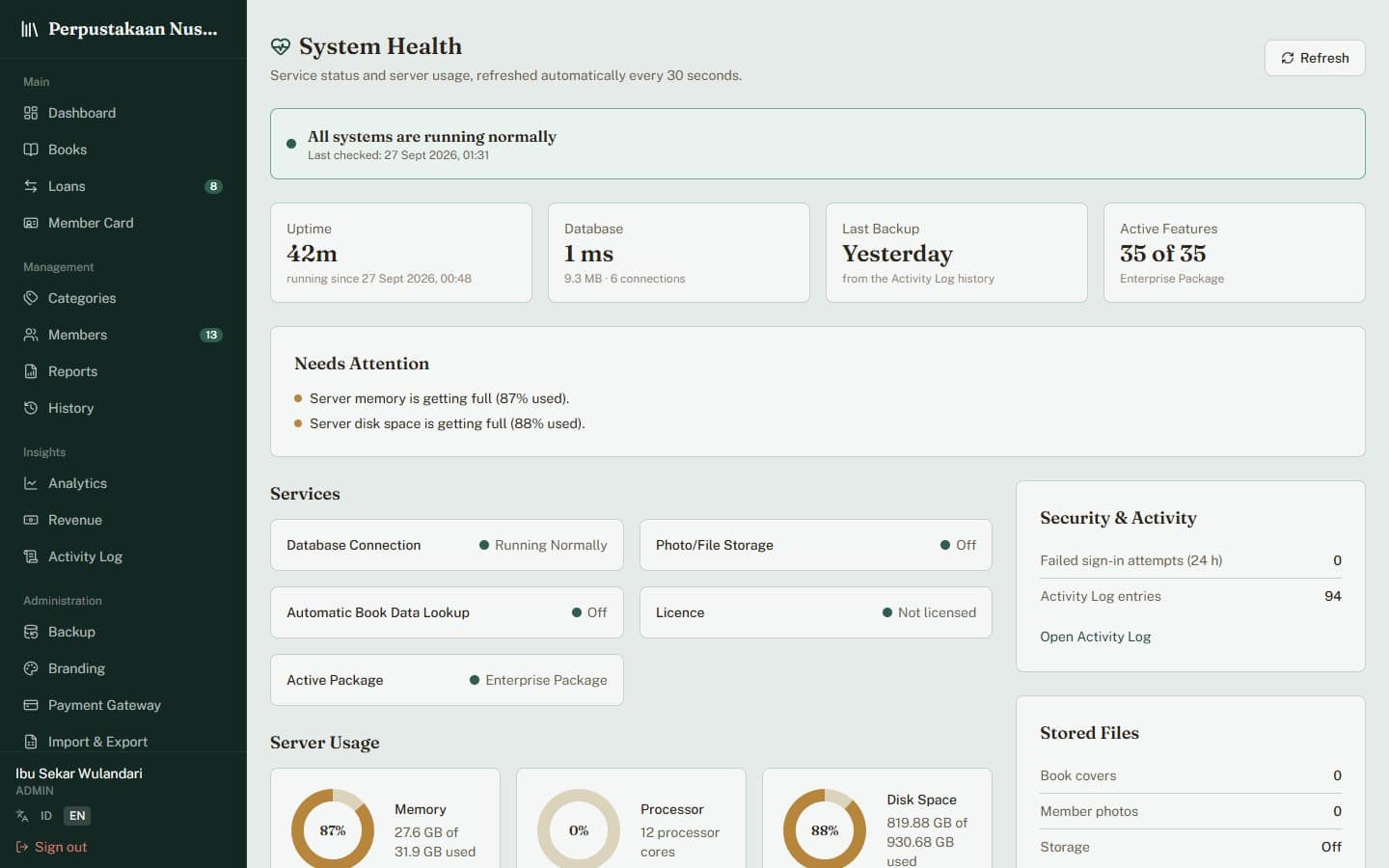Image resolution: width=1389 pixels, height=868 pixels.
Task: Open the Dashboard page
Action: [123, 113]
